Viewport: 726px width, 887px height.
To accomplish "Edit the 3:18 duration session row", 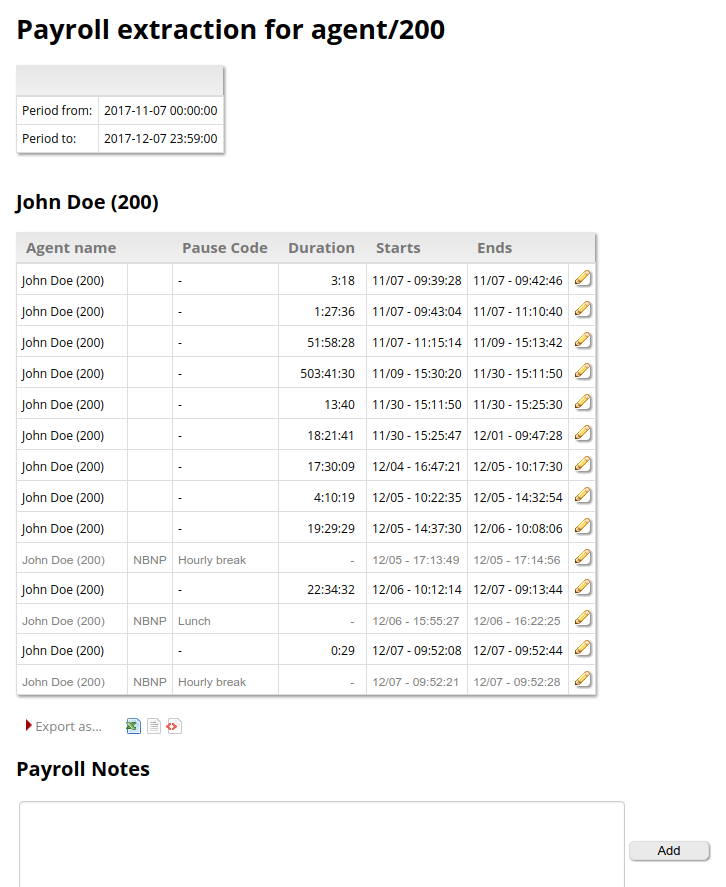I will tap(582, 279).
